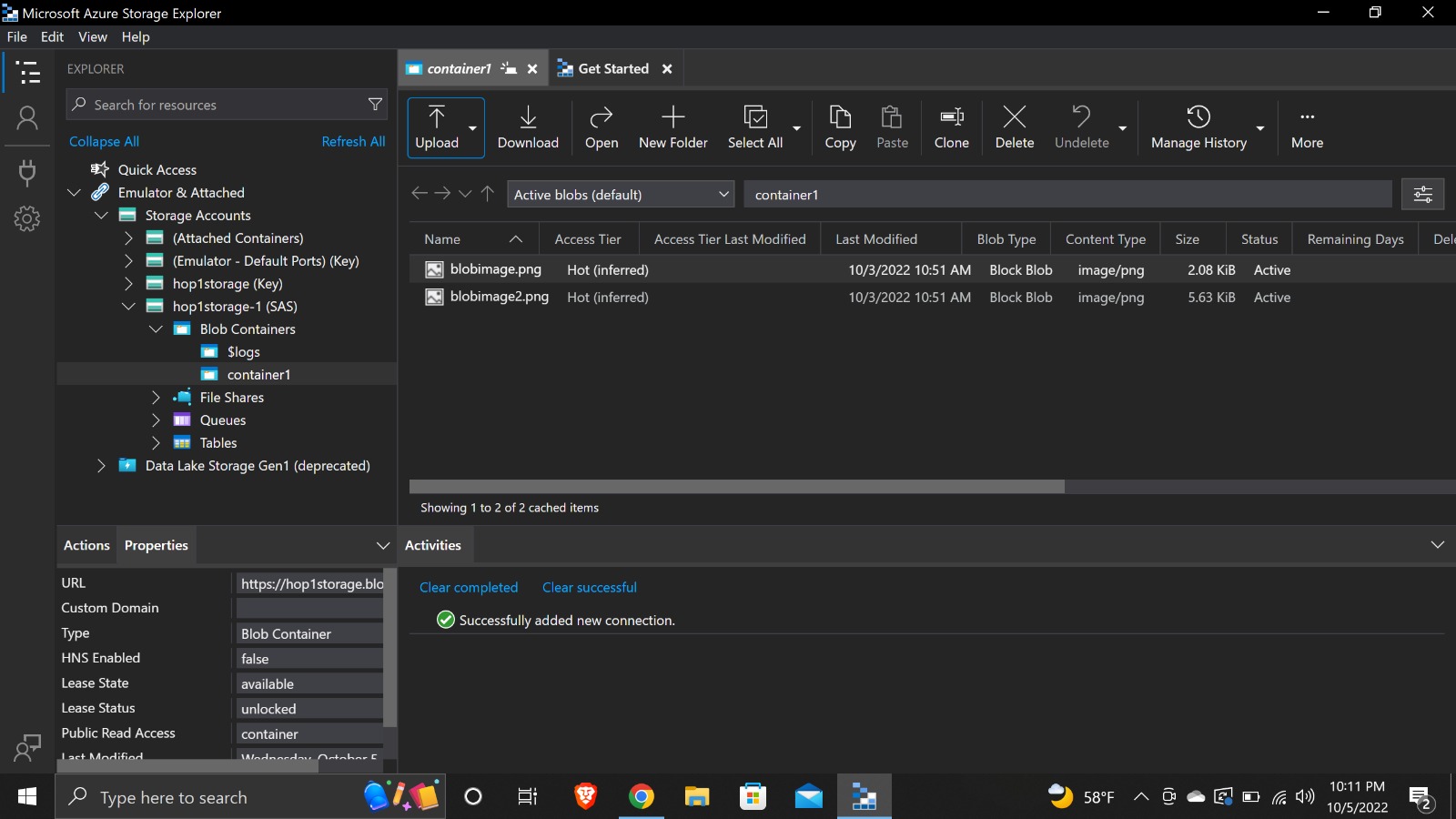This screenshot has height=819, width=1456.
Task: Click the Clone icon in the toolbar
Action: (x=951, y=127)
